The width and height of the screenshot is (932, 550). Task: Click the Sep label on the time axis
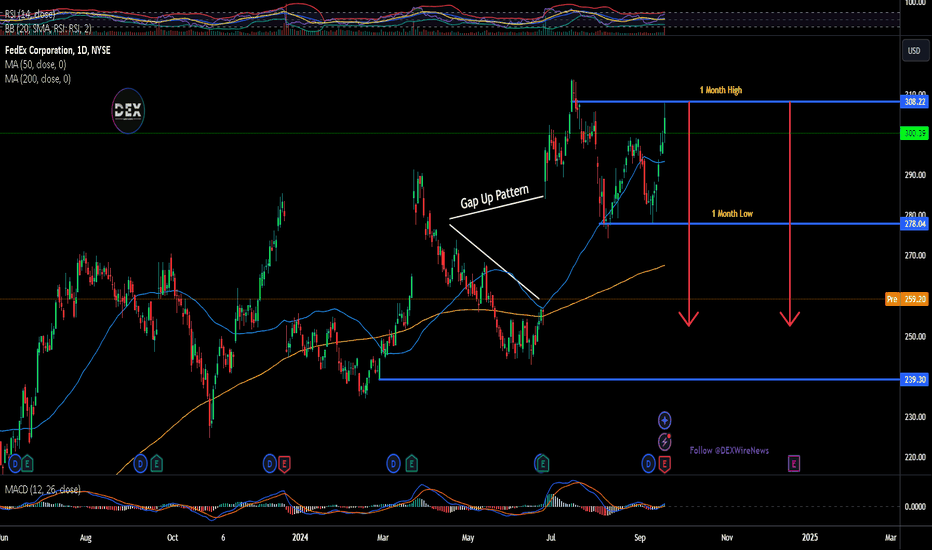pos(640,538)
